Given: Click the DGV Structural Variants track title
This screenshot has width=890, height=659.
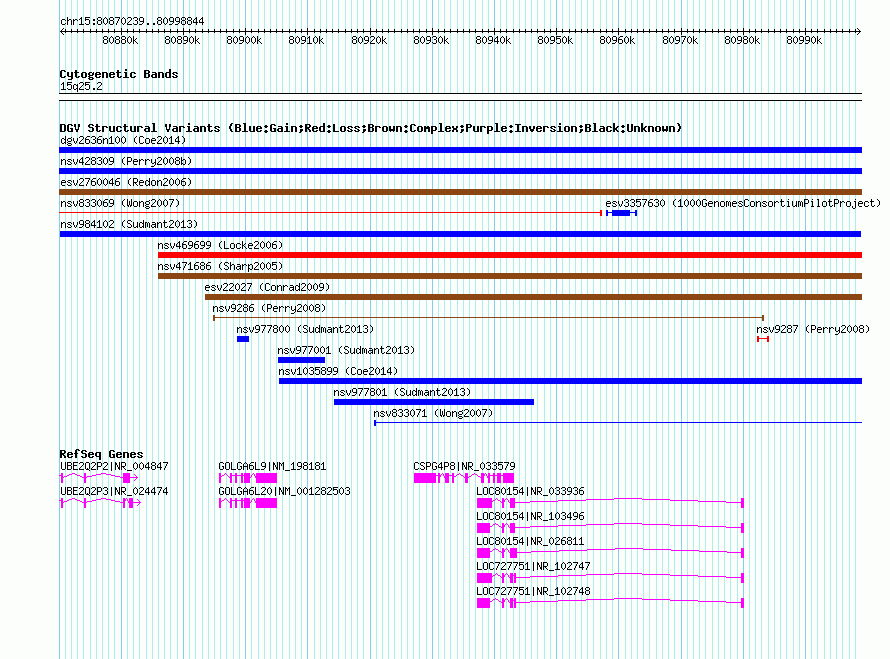Looking at the screenshot, I should (x=371, y=128).
